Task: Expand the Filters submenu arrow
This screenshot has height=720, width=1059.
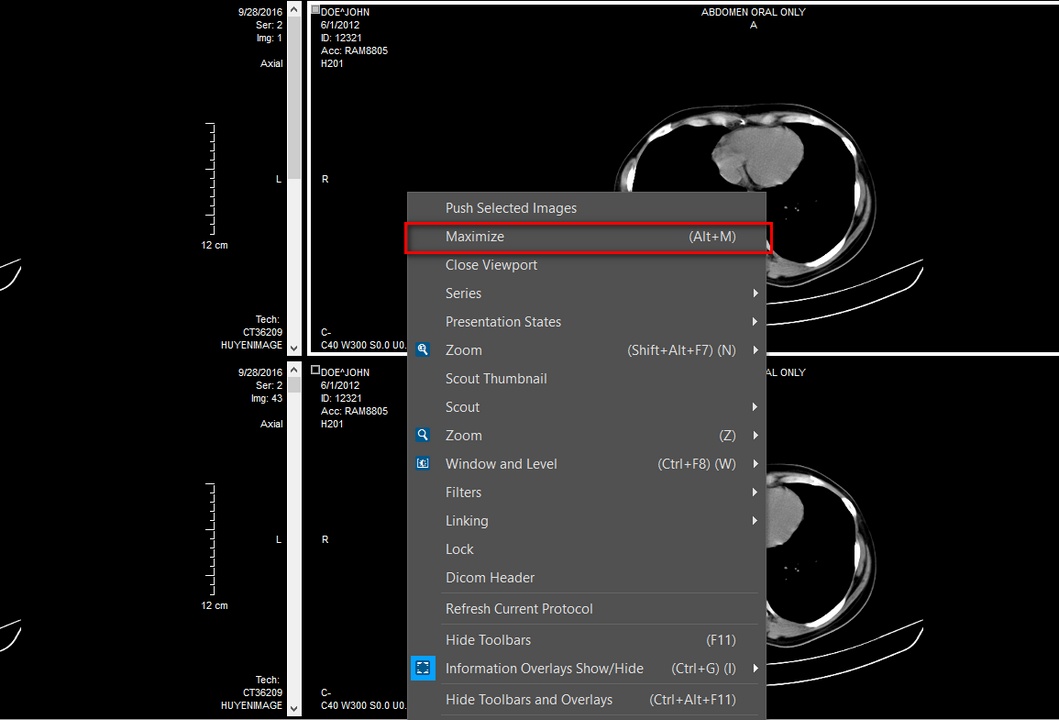Action: click(x=755, y=493)
